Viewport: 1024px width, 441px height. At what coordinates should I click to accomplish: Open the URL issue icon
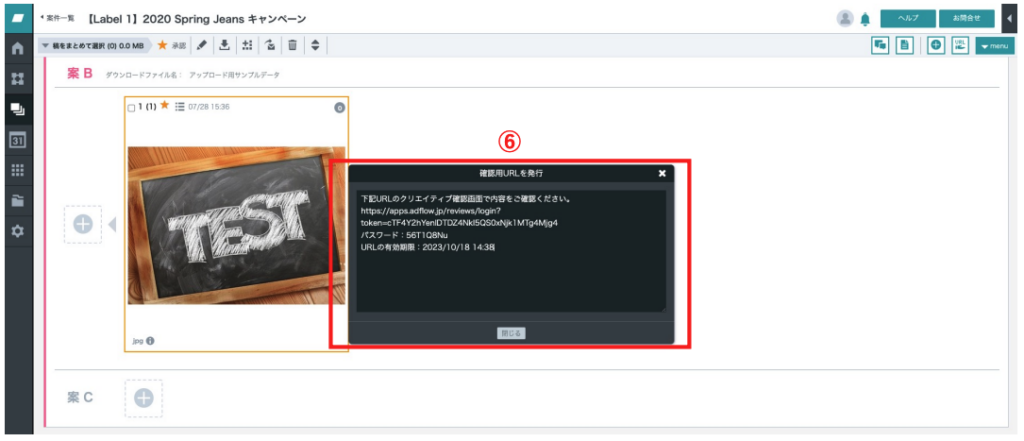[x=959, y=46]
